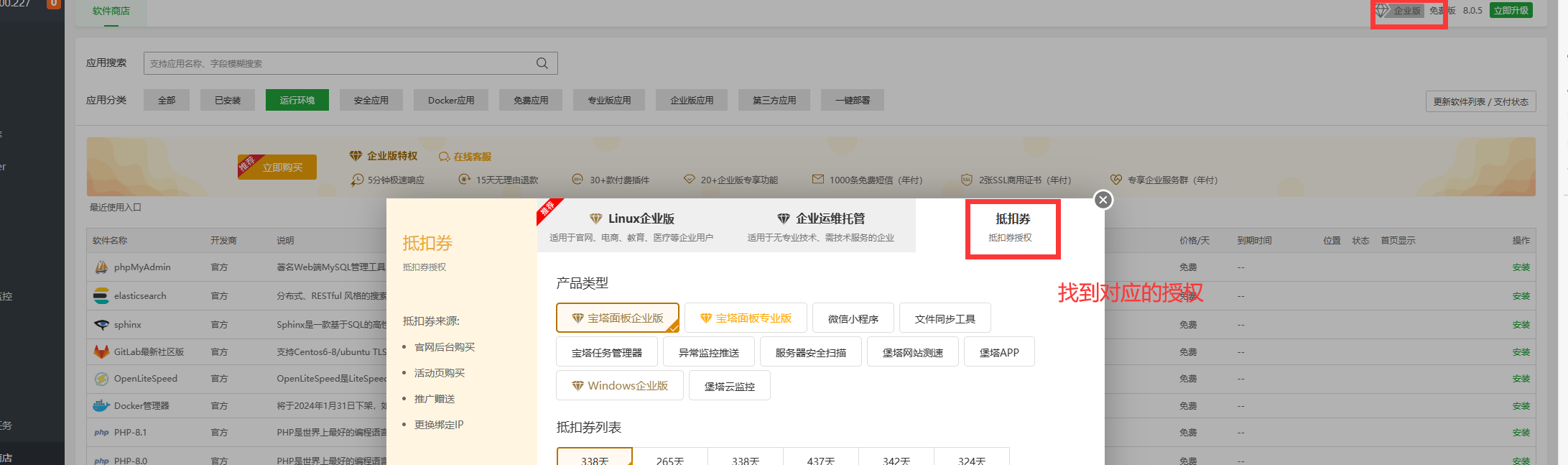
Task: Install PHP-8.1 via 安装 link
Action: click(1521, 433)
